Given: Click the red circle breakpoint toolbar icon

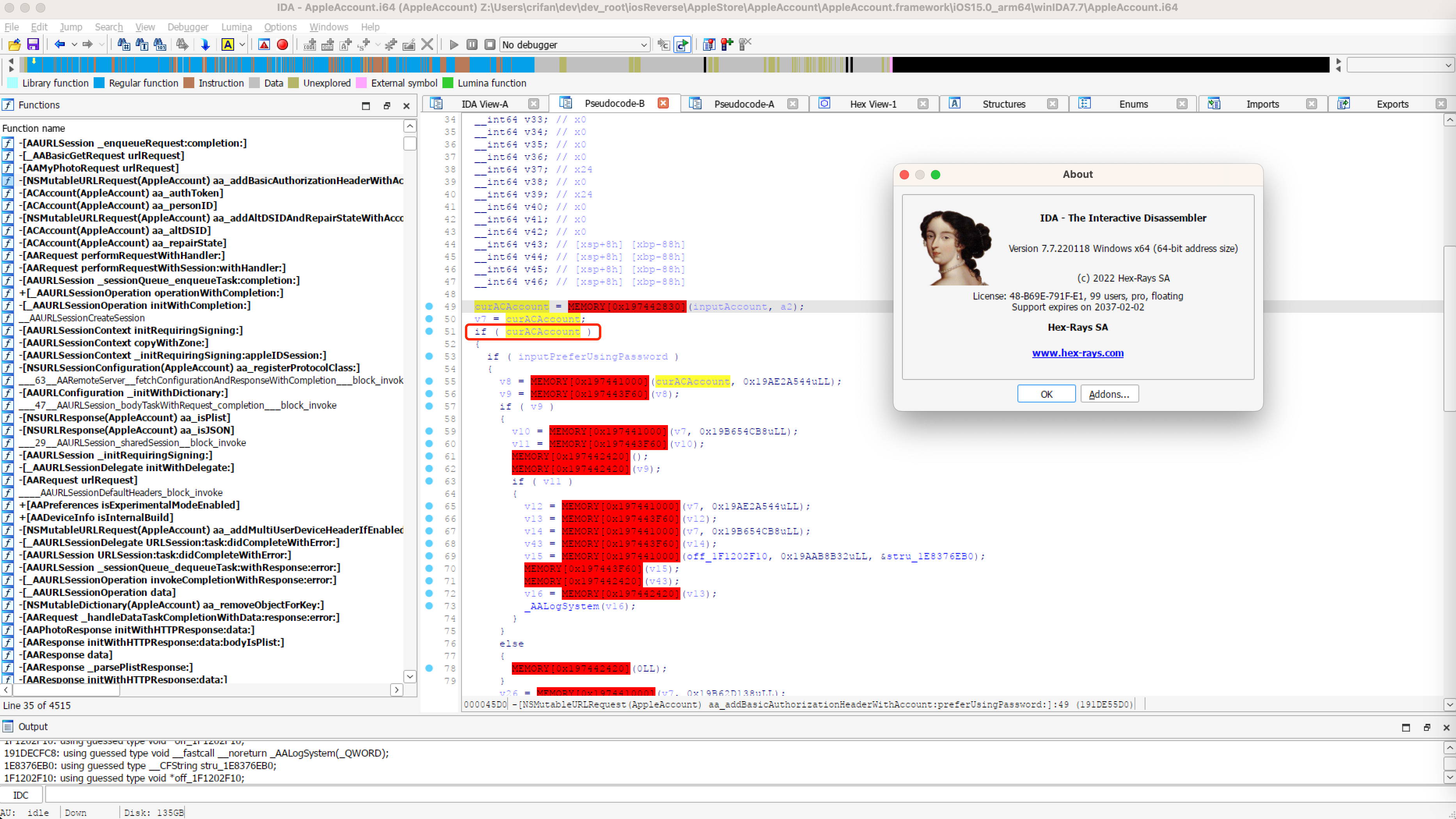Looking at the screenshot, I should tap(282, 44).
